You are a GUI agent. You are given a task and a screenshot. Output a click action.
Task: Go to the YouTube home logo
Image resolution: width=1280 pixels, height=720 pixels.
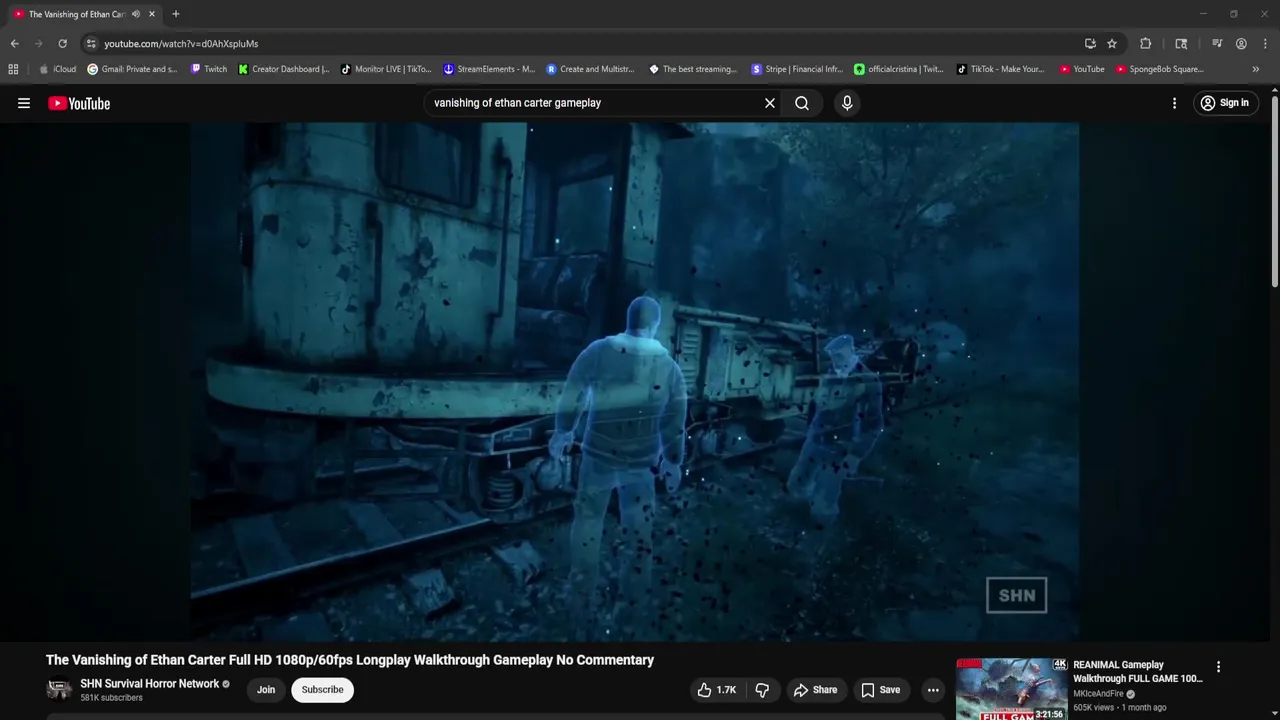point(79,103)
